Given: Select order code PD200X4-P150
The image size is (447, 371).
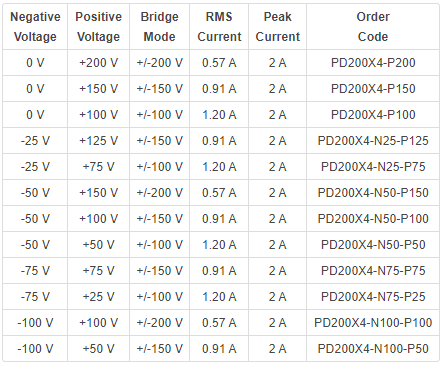Looking at the screenshot, I should click(x=373, y=89).
